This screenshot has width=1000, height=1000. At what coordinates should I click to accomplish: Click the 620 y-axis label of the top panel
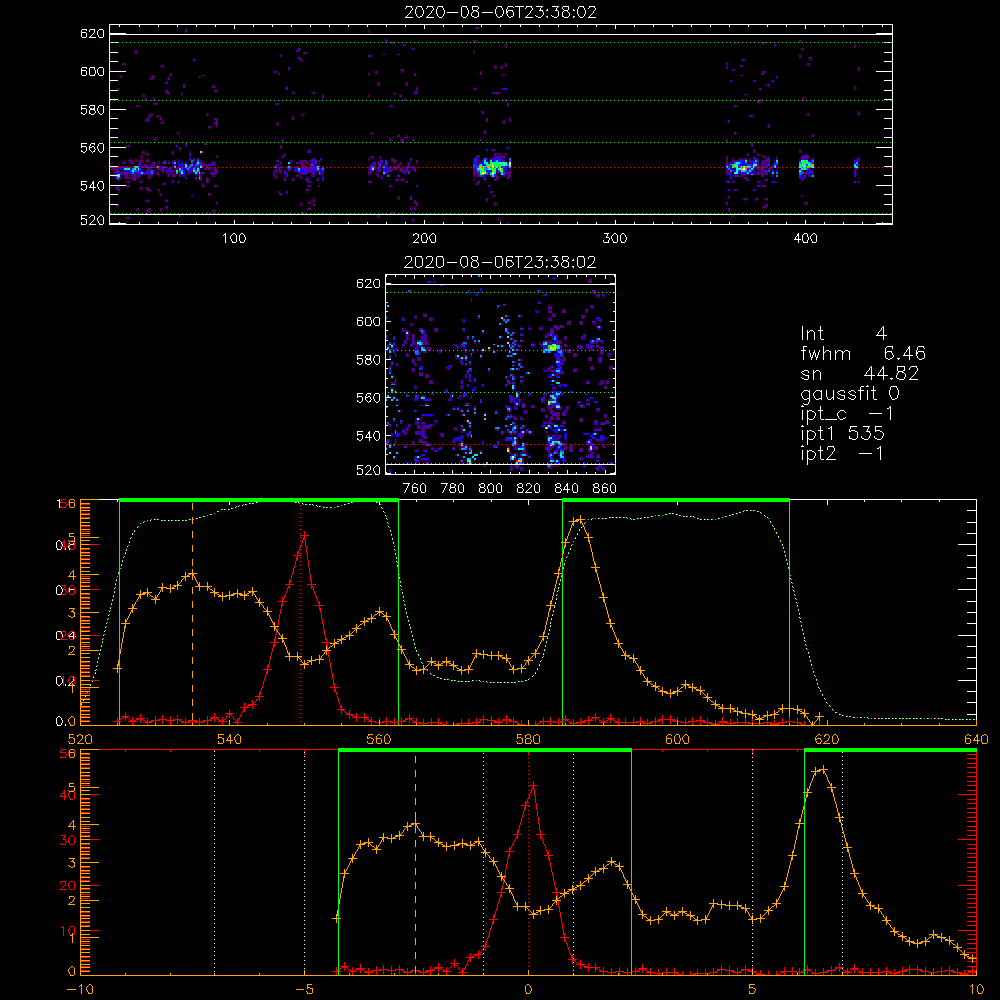(x=92, y=33)
